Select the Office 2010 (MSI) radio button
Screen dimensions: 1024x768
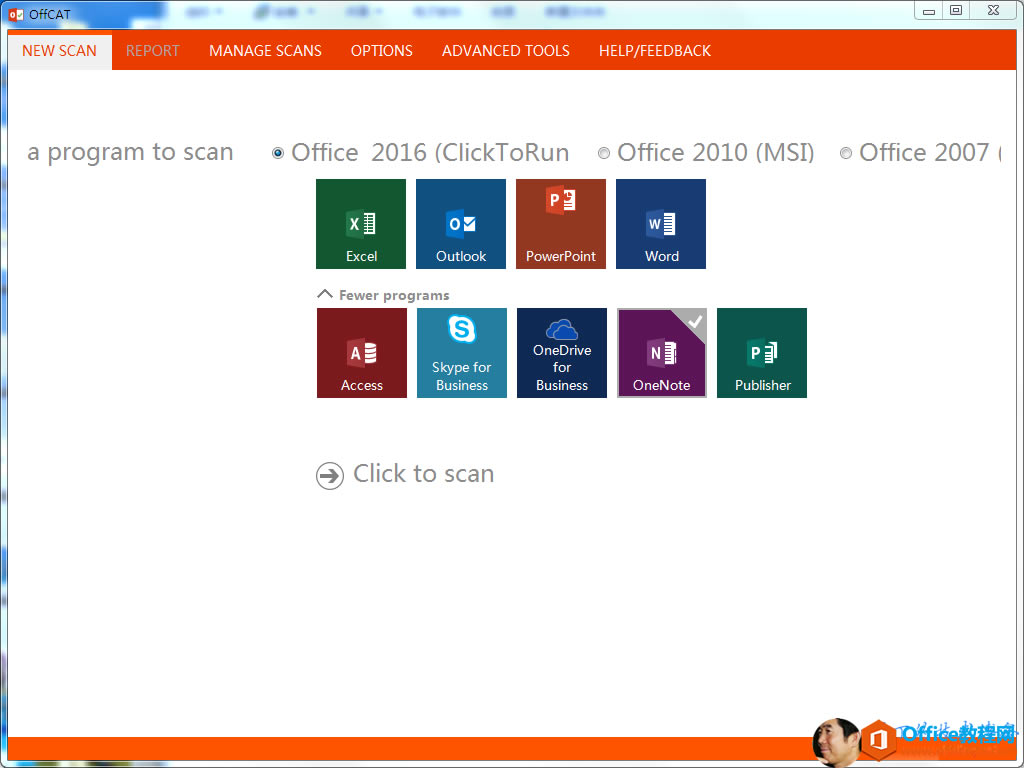pyautogui.click(x=603, y=153)
